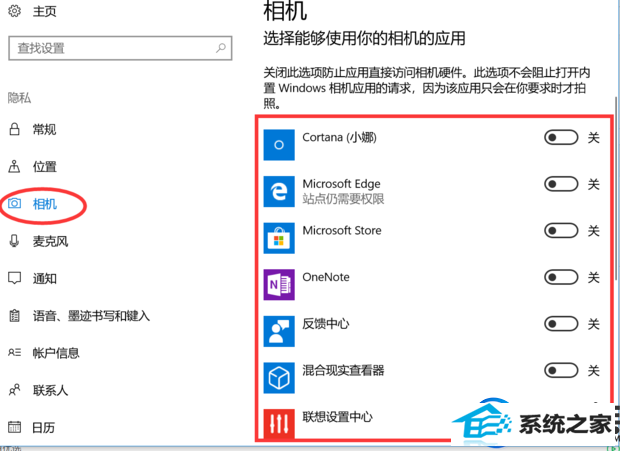Click the 隐私 section label

(19, 98)
